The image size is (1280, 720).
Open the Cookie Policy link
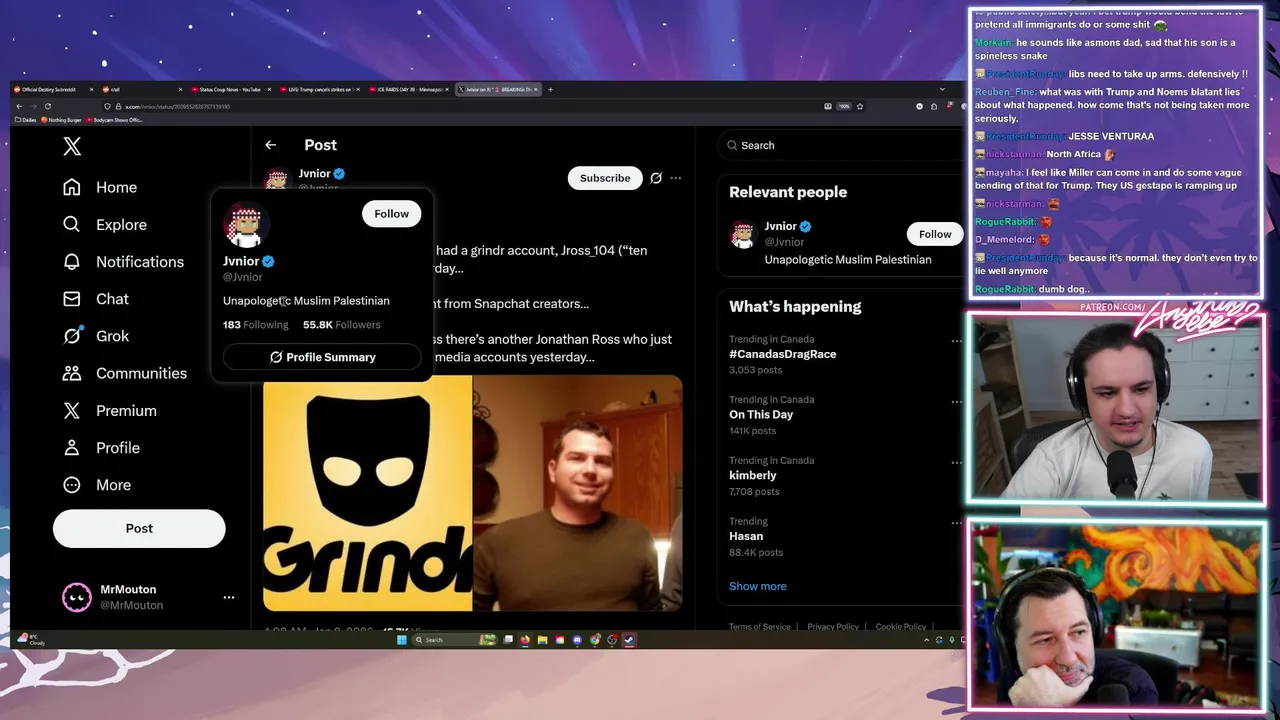pos(901,627)
